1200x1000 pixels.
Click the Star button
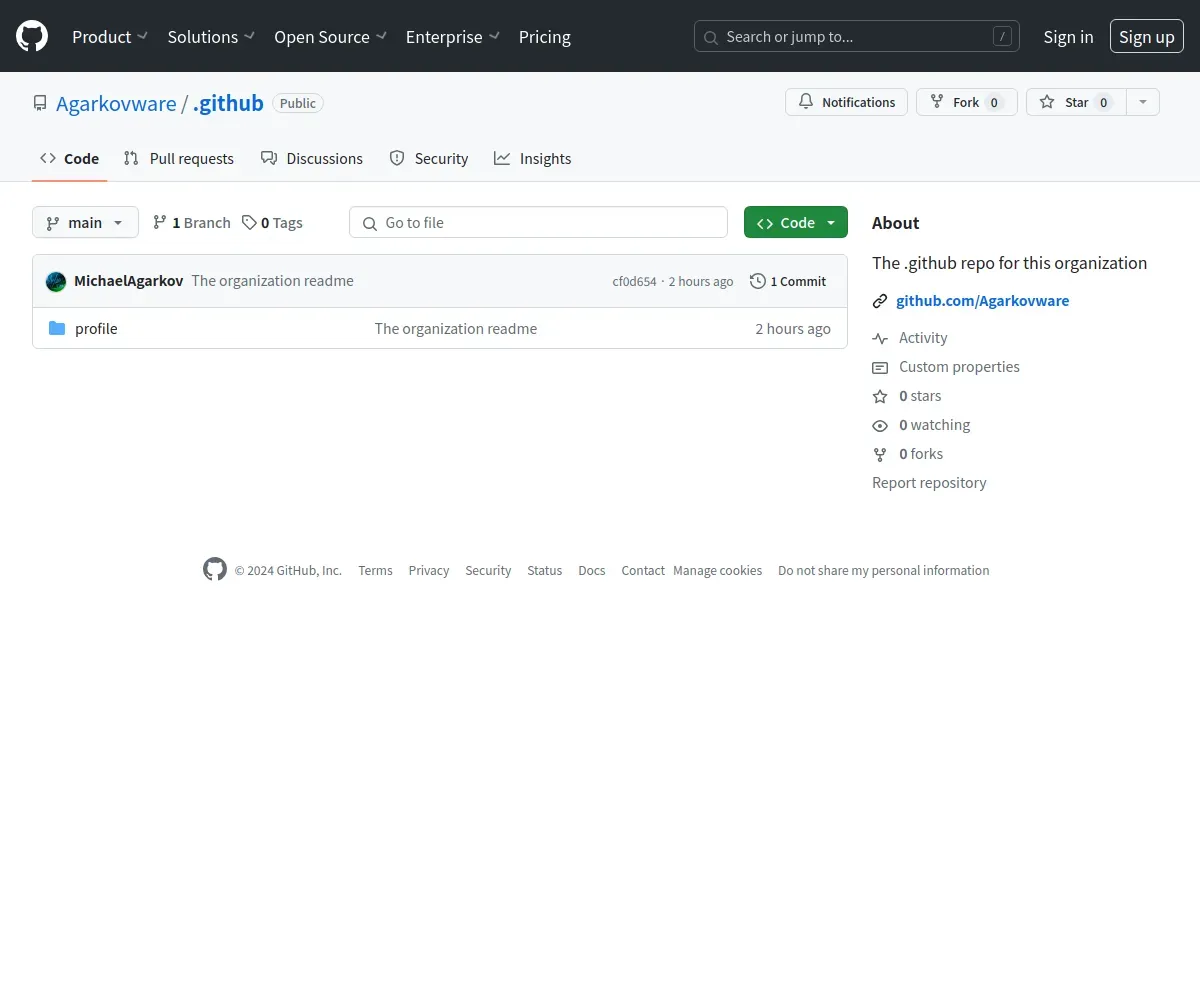[1076, 102]
